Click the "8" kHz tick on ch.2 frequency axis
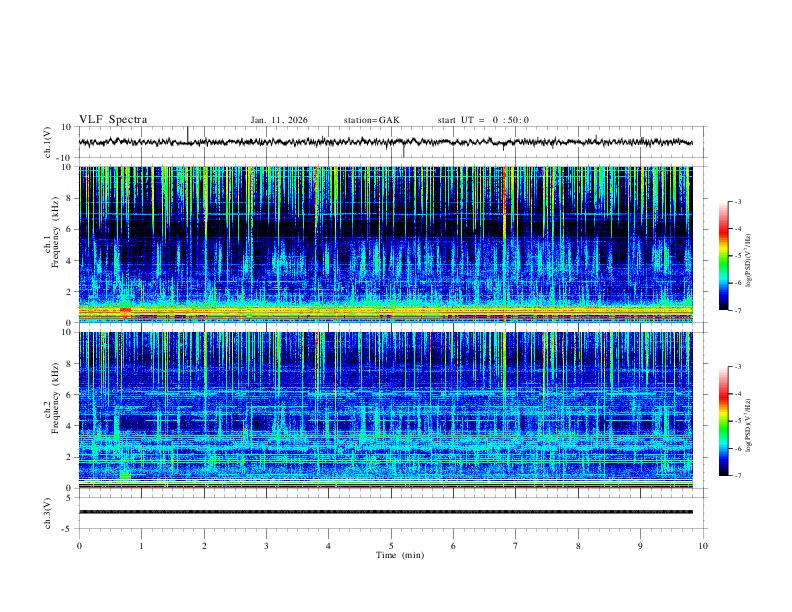 point(70,364)
